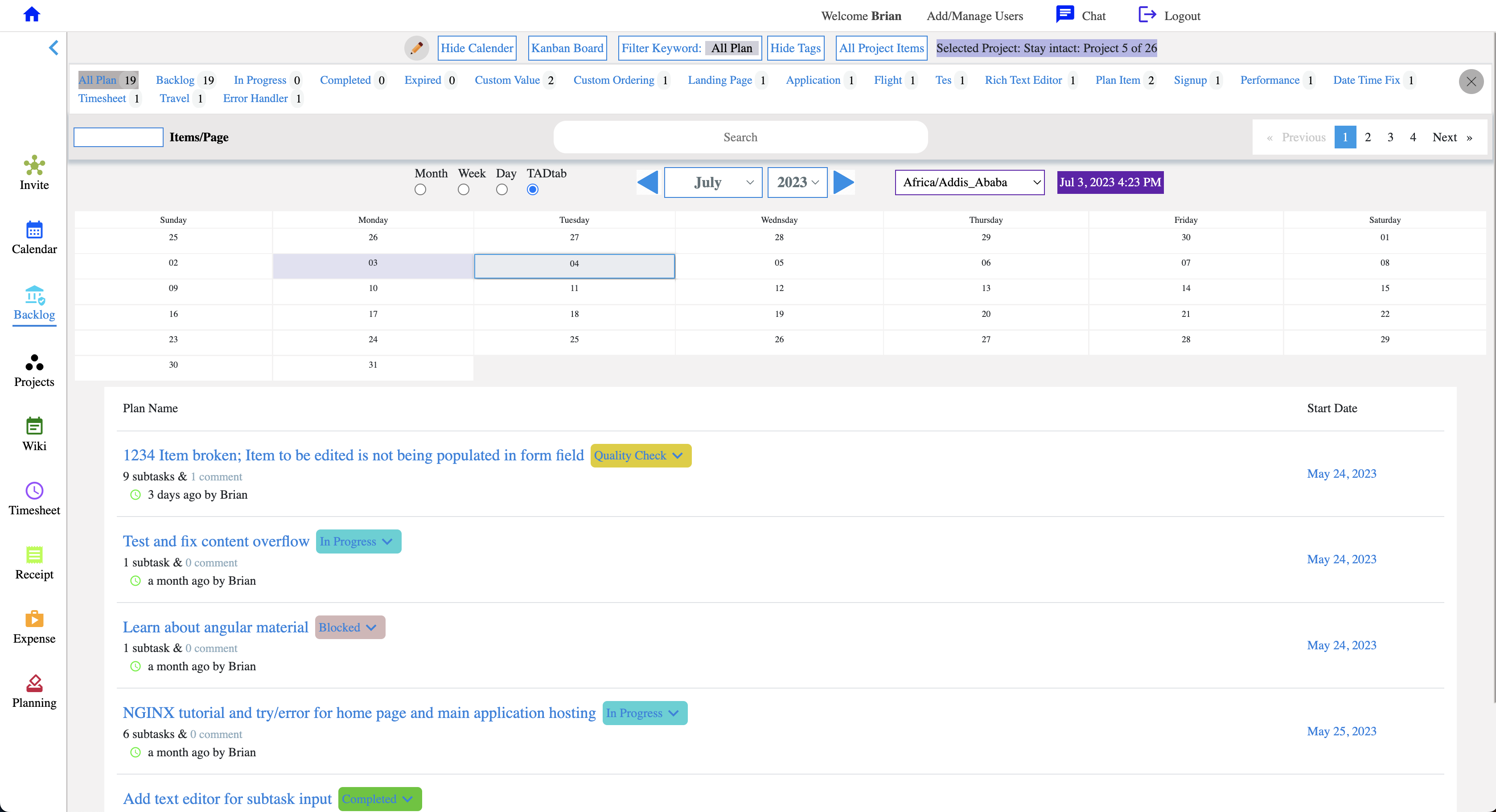Select calendar day 04 Tuesday

click(x=574, y=267)
